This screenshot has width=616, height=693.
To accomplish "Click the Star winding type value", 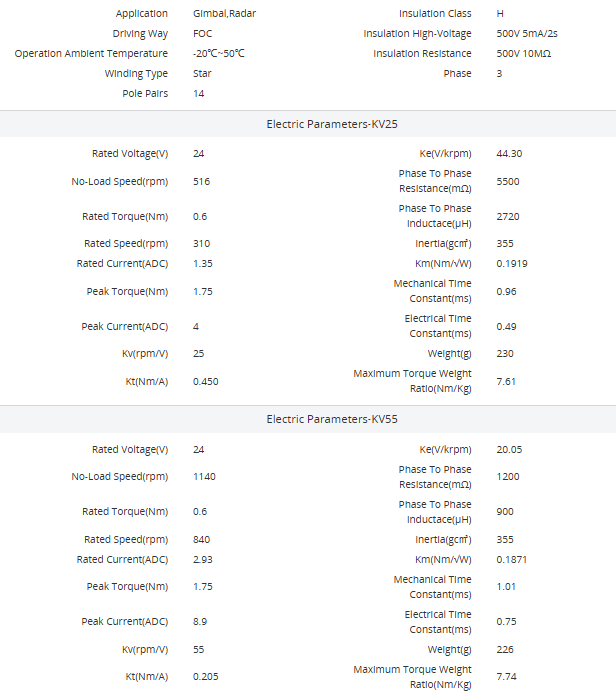I will tap(202, 74).
